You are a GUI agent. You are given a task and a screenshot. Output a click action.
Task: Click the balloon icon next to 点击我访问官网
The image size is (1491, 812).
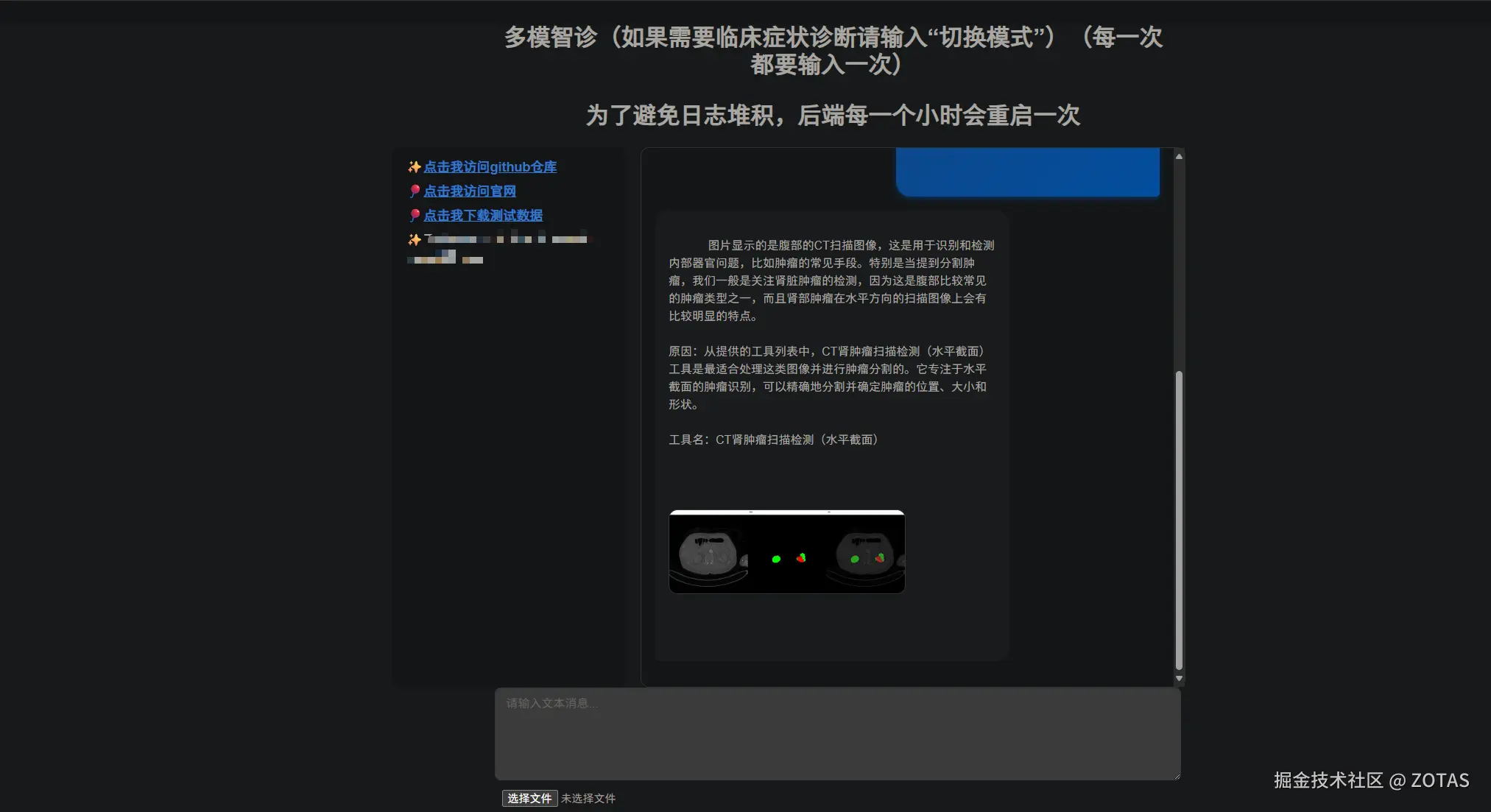pos(415,191)
